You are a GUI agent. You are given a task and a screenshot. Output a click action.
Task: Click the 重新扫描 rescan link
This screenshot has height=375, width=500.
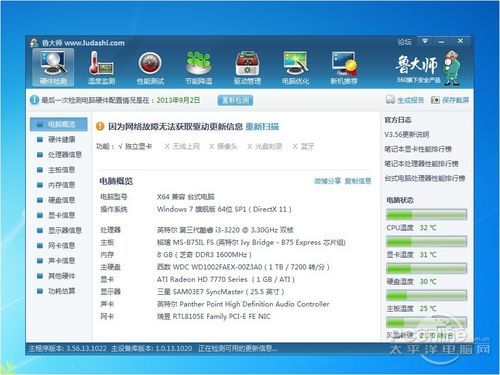[x=262, y=127]
